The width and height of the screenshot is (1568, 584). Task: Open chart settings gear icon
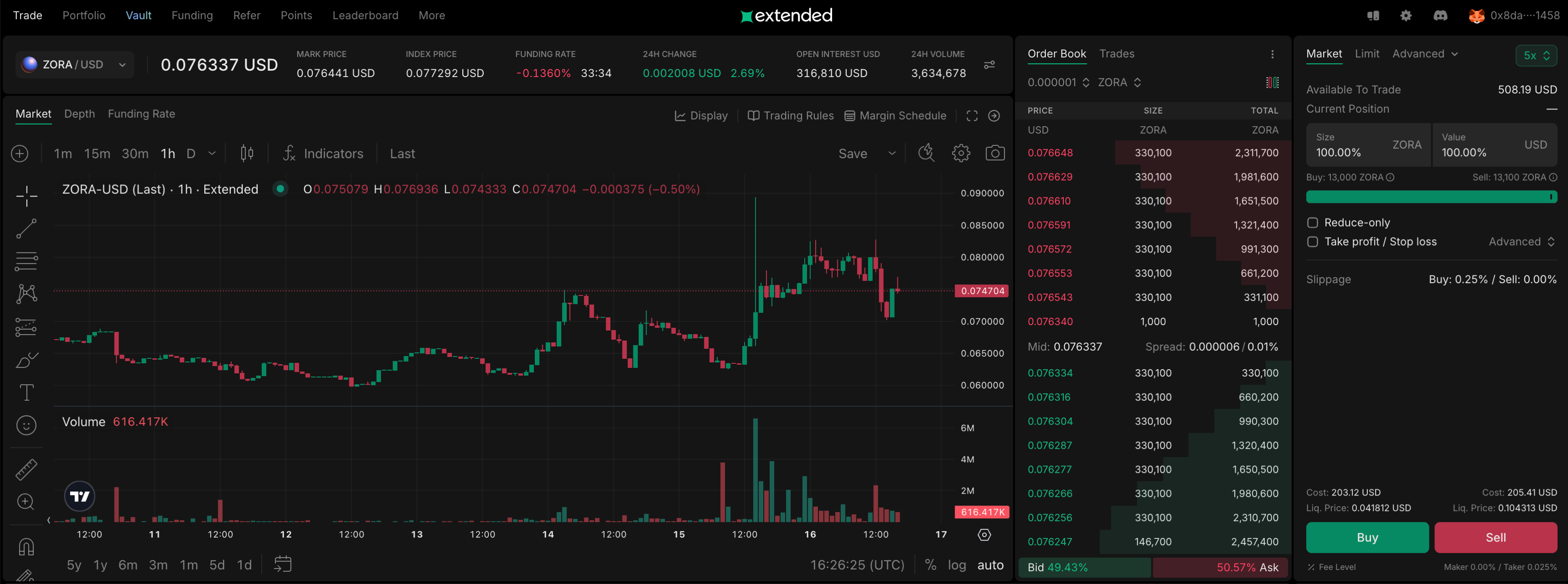click(961, 153)
